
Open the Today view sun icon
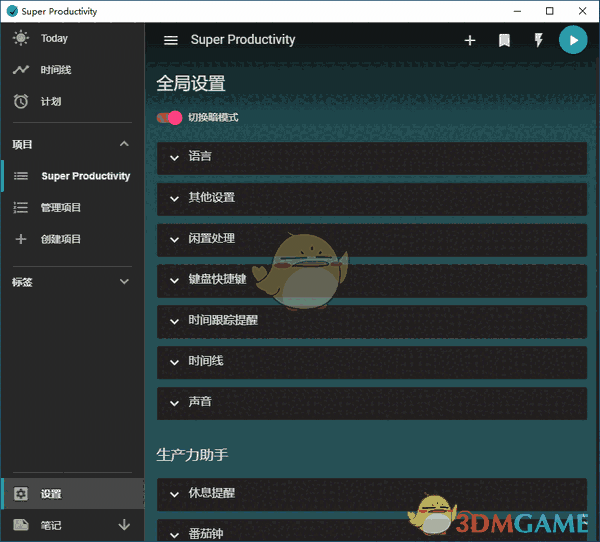(21, 38)
